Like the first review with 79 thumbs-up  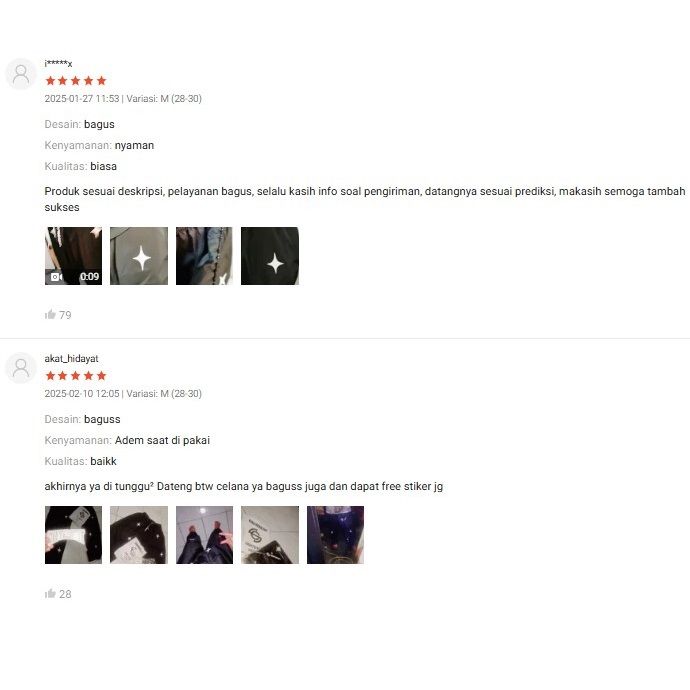click(58, 315)
